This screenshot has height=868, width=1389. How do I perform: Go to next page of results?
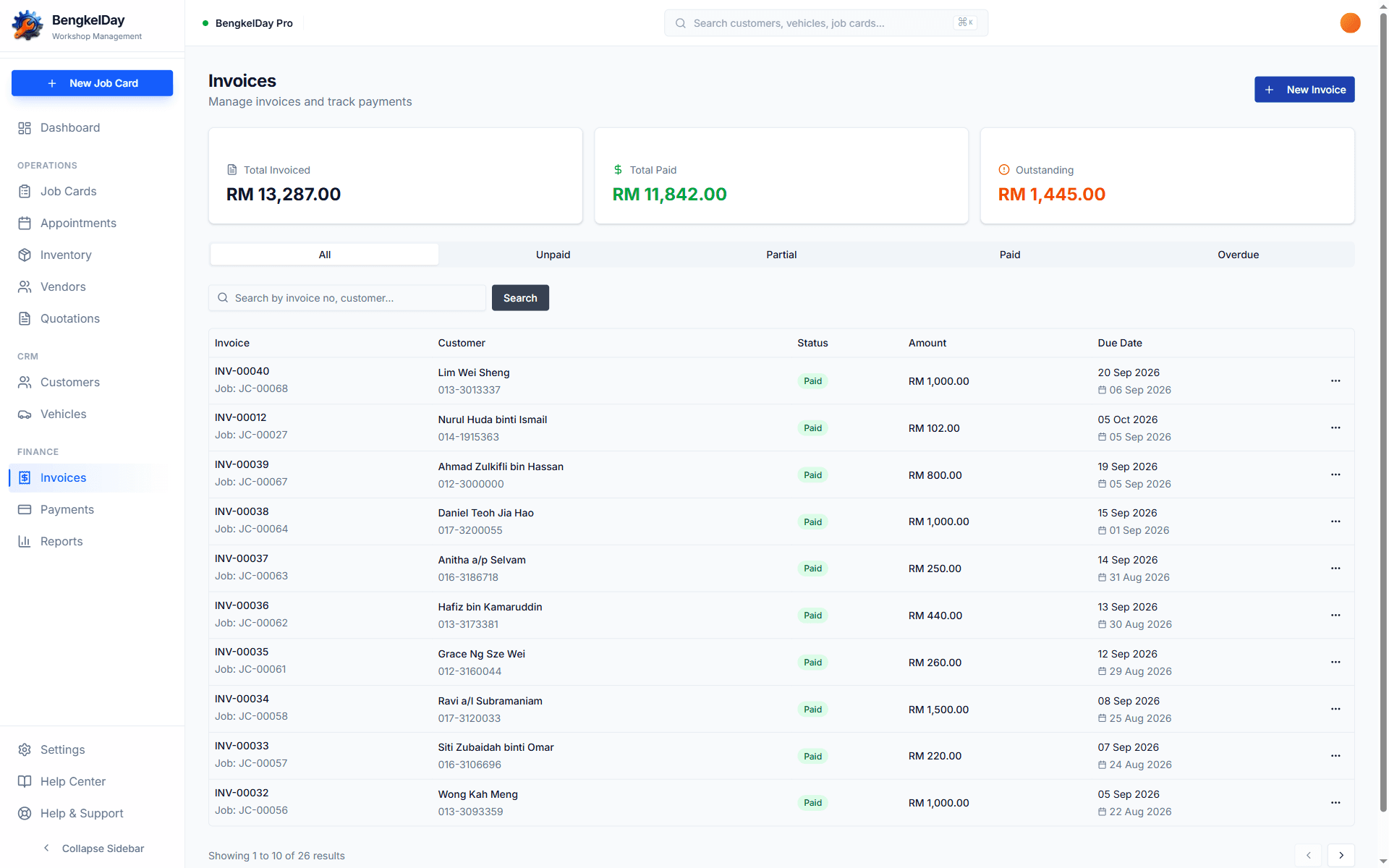click(x=1341, y=855)
